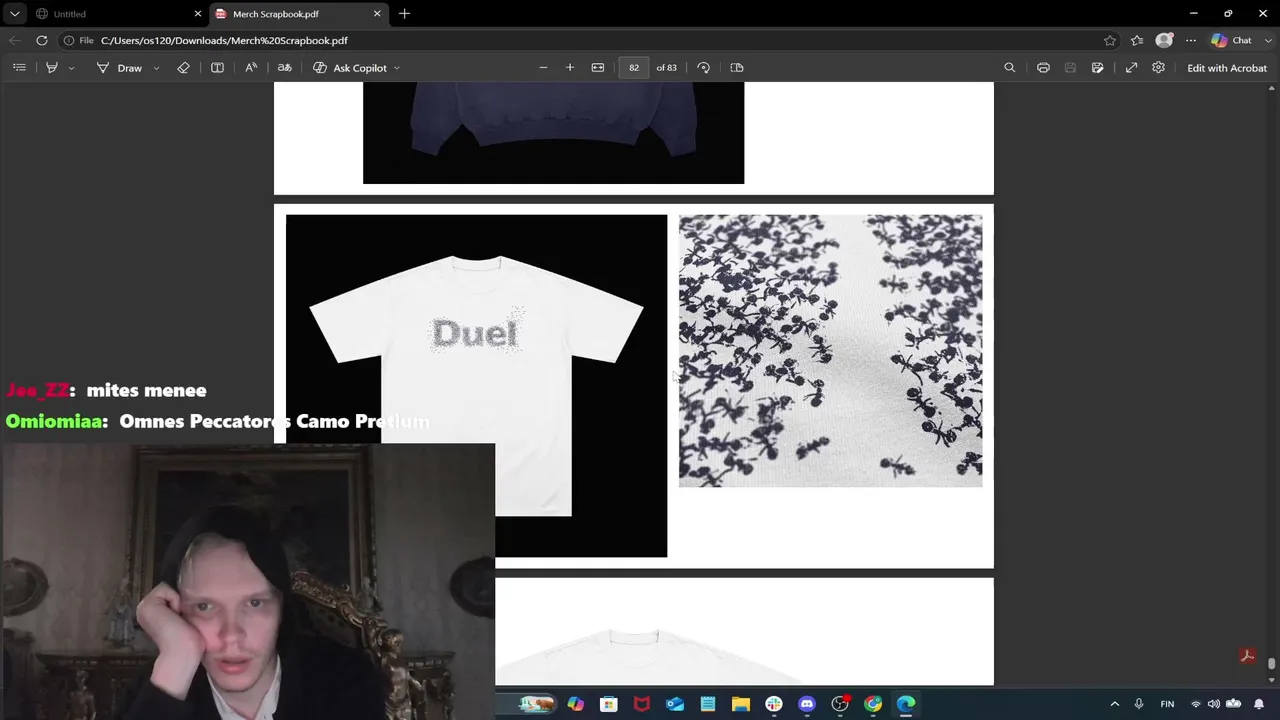The image size is (1280, 720).
Task: Refresh the current page
Action: [42, 40]
